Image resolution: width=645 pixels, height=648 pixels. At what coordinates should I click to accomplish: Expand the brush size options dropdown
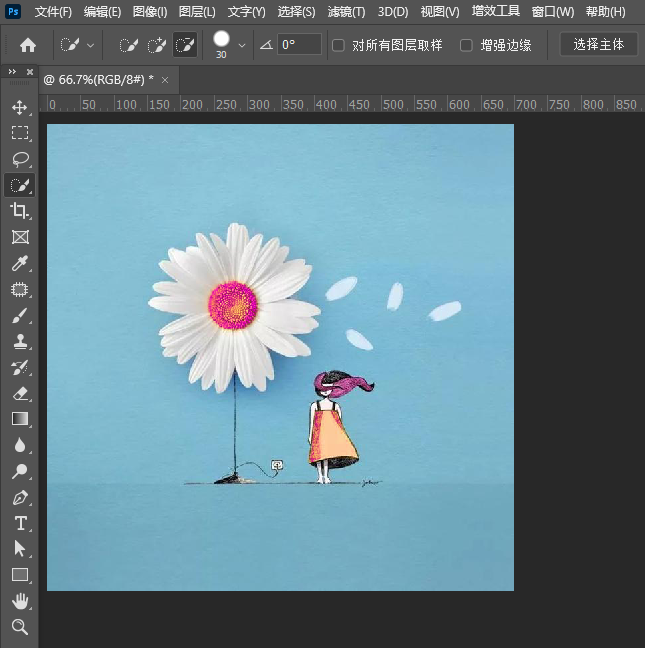click(x=242, y=45)
